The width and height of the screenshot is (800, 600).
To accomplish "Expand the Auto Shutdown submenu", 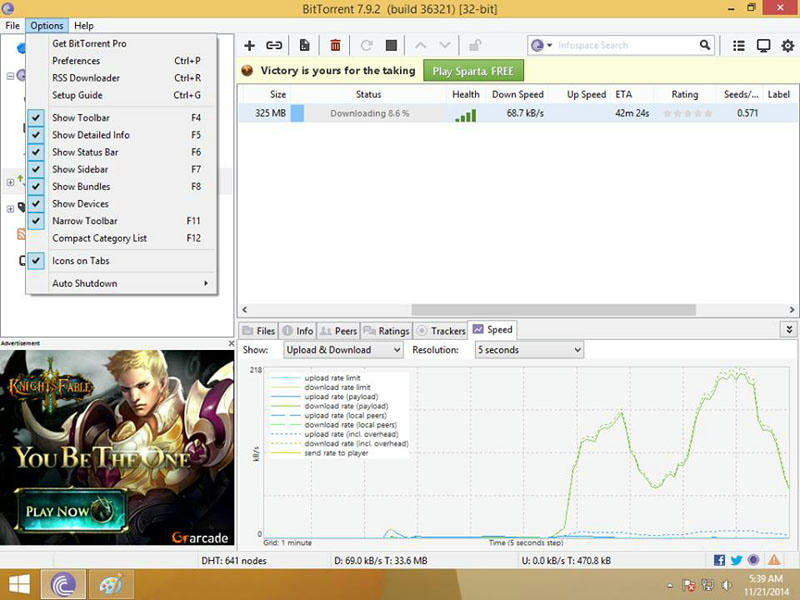I will (x=121, y=284).
